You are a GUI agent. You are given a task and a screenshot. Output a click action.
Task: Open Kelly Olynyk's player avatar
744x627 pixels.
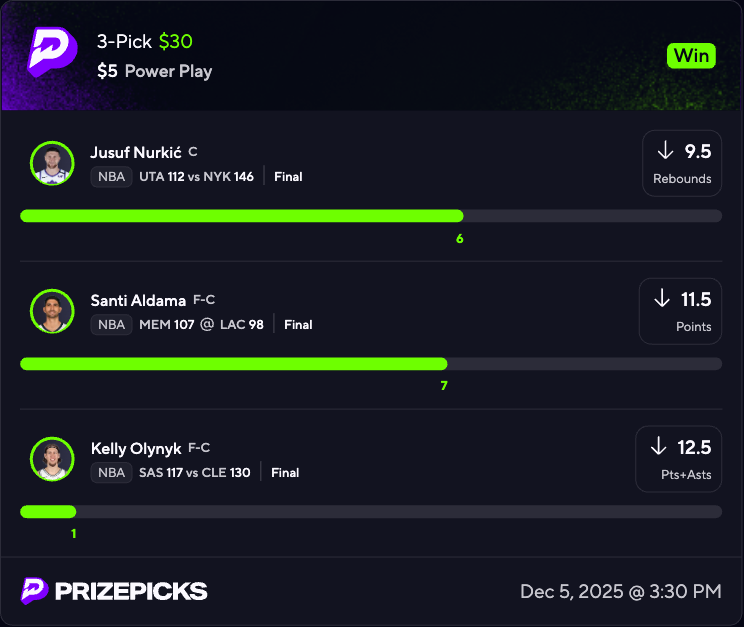52,458
